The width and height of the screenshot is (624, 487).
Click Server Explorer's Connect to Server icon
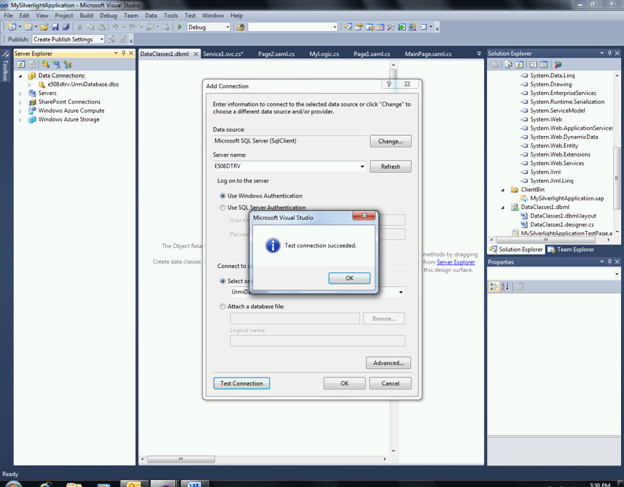coord(57,64)
